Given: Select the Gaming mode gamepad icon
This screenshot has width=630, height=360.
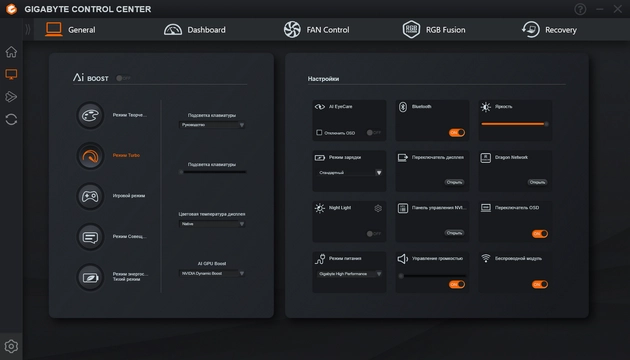Looking at the screenshot, I should 90,196.
